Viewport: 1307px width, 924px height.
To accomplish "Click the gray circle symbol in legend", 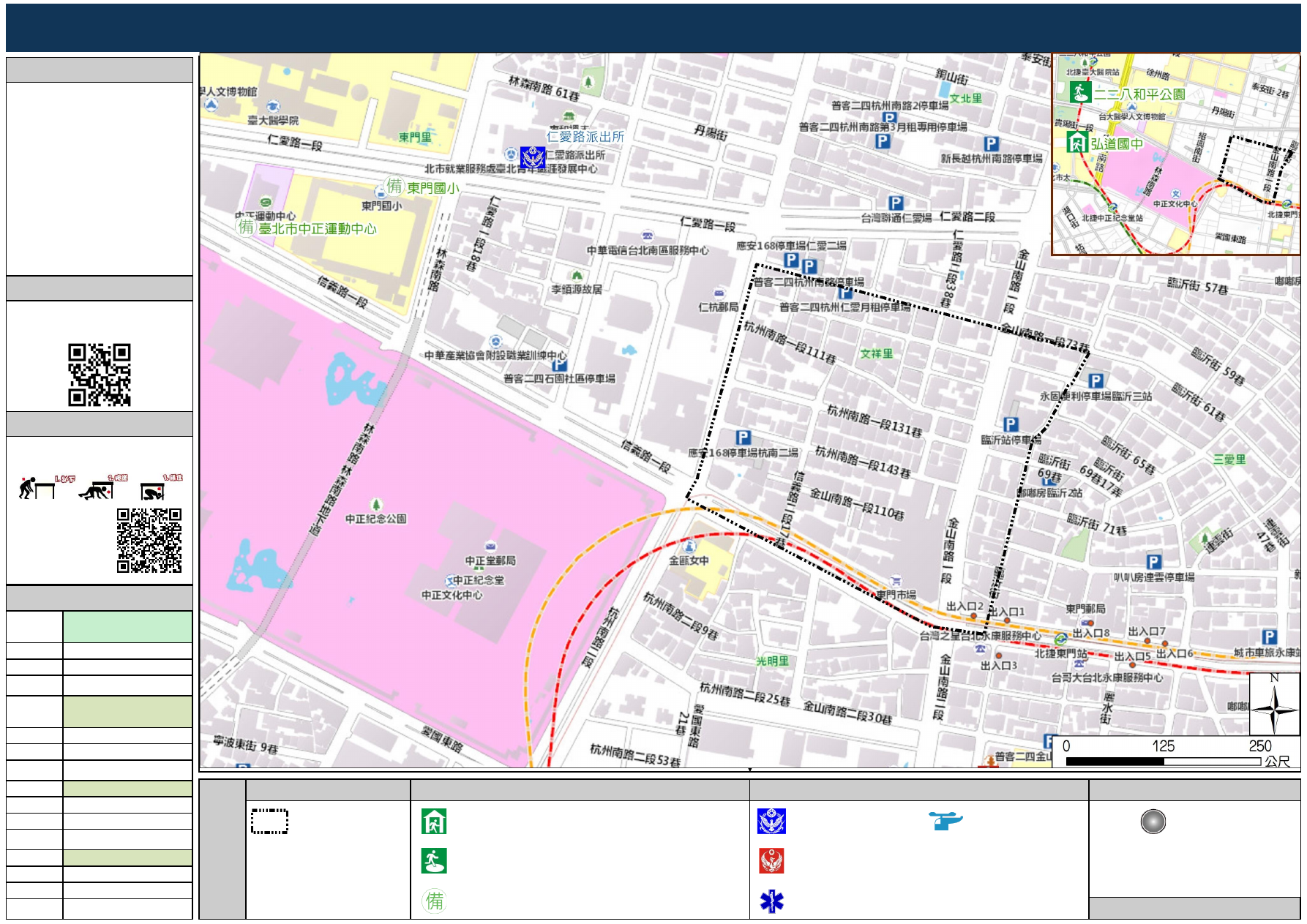I will (1153, 822).
